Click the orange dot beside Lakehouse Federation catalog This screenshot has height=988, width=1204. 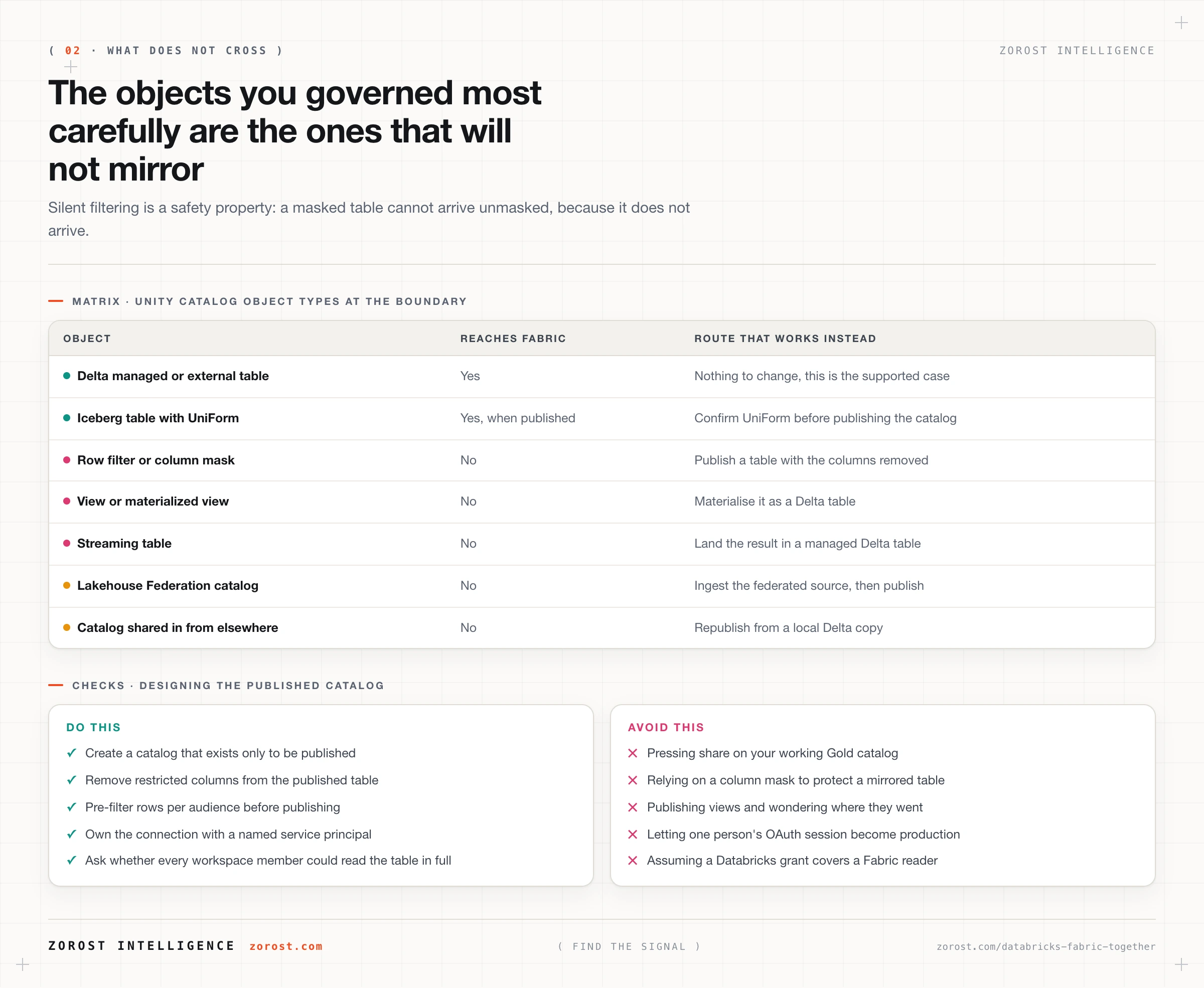pos(67,586)
